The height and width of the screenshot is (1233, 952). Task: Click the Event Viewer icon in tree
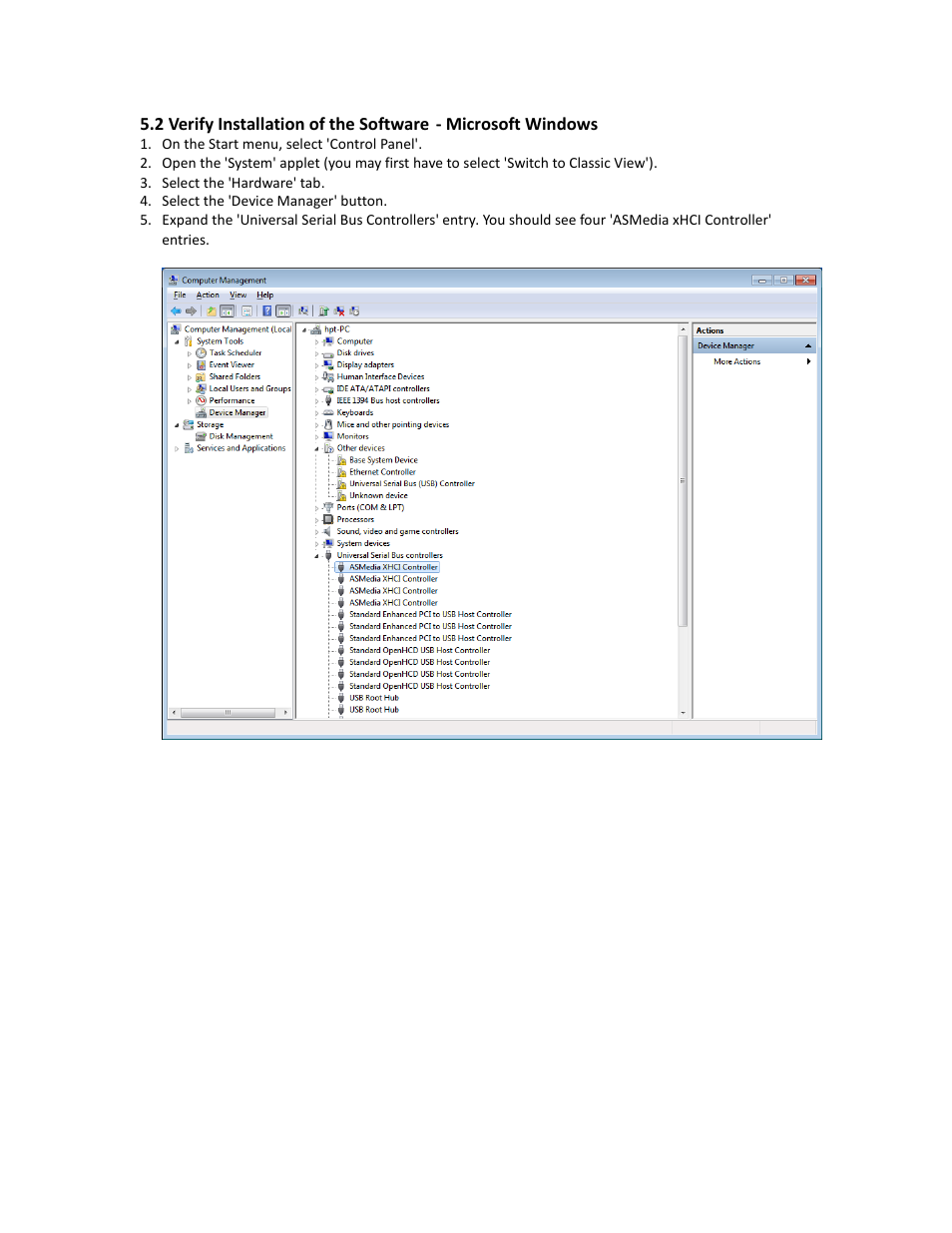coord(201,365)
